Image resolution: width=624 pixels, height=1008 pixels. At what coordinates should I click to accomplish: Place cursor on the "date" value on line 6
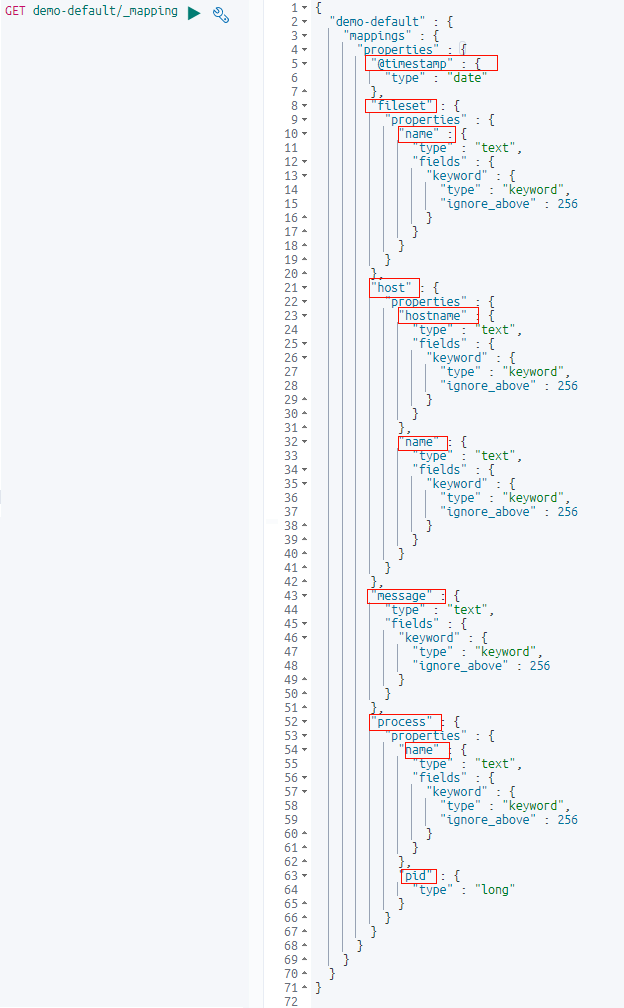point(467,78)
